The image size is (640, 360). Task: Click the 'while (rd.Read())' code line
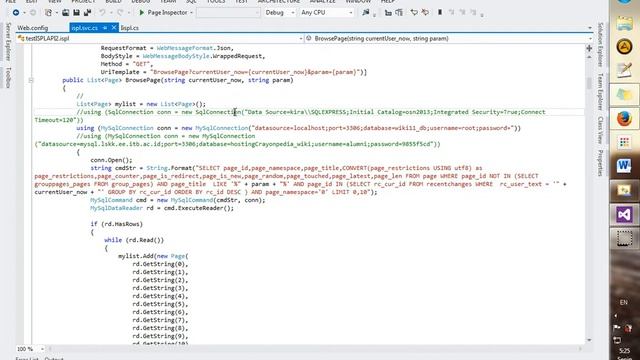click(x=134, y=240)
